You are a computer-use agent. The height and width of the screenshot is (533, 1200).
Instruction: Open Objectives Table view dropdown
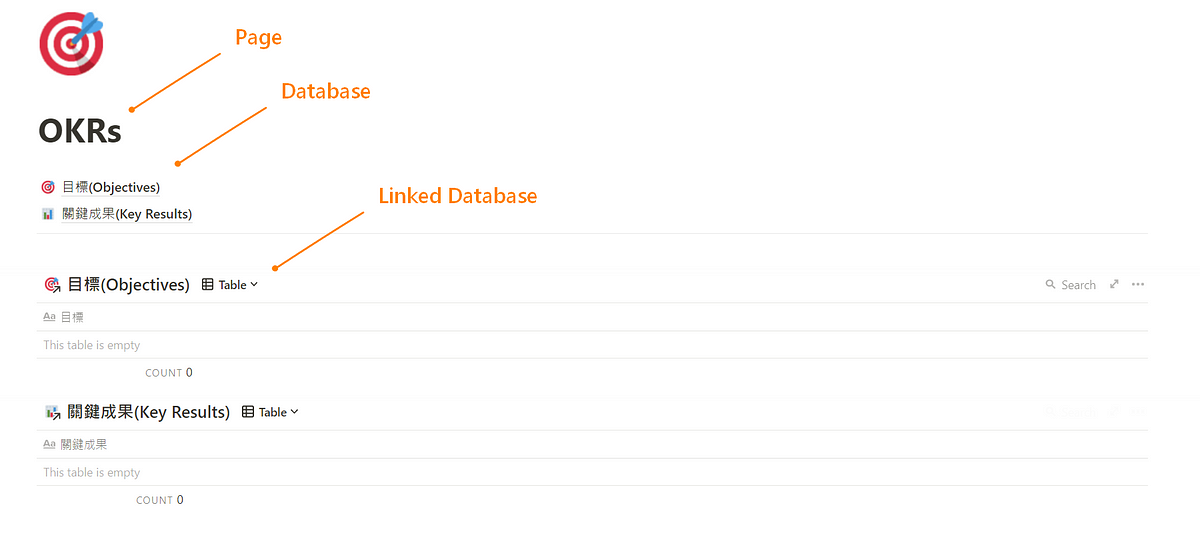[x=230, y=285]
